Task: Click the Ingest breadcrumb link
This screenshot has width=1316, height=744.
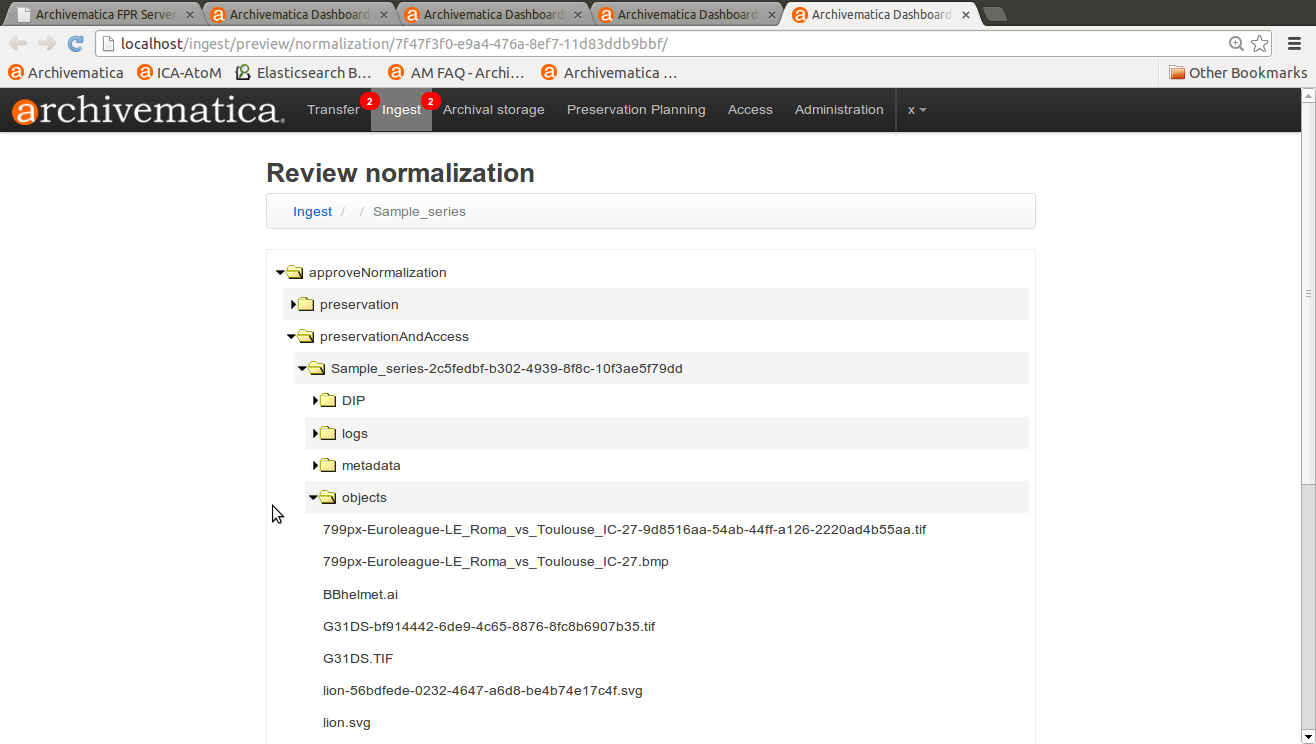Action: click(312, 211)
